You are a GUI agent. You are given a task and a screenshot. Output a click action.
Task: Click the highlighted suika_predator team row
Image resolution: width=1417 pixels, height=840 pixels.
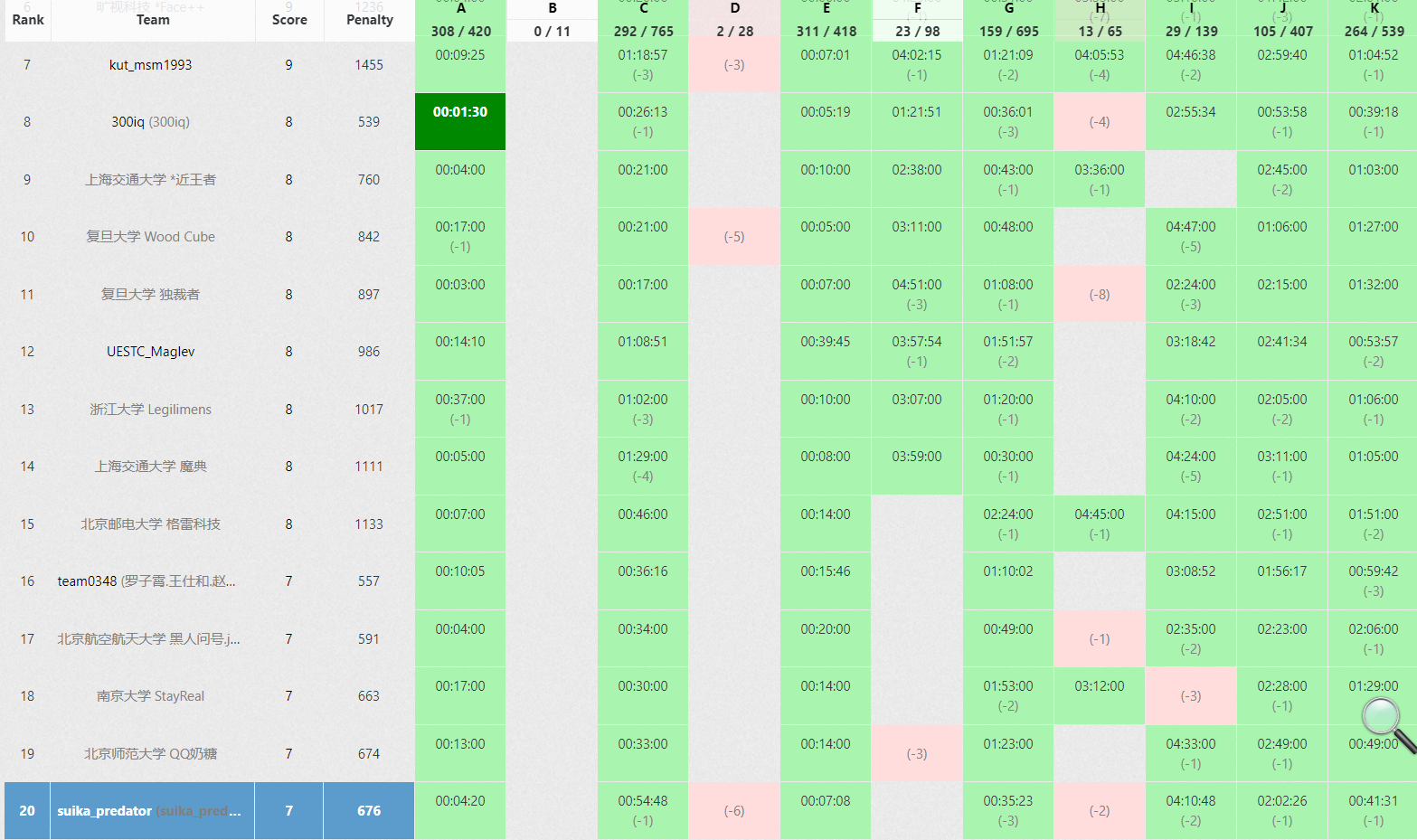pos(149,811)
